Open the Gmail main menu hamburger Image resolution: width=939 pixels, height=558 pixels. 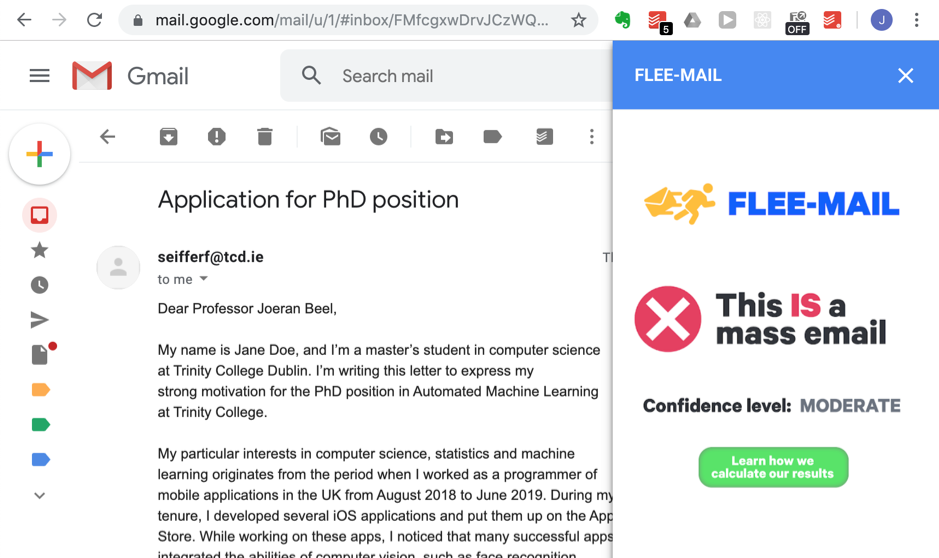[40, 75]
